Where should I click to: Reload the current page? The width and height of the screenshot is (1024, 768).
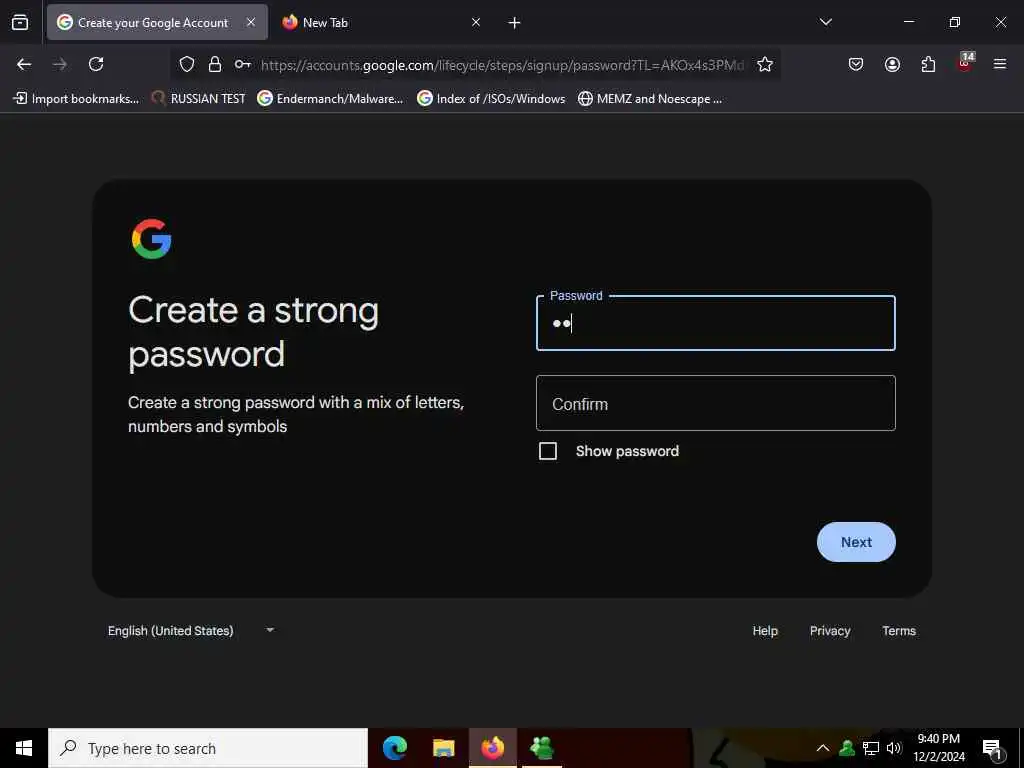pyautogui.click(x=96, y=64)
